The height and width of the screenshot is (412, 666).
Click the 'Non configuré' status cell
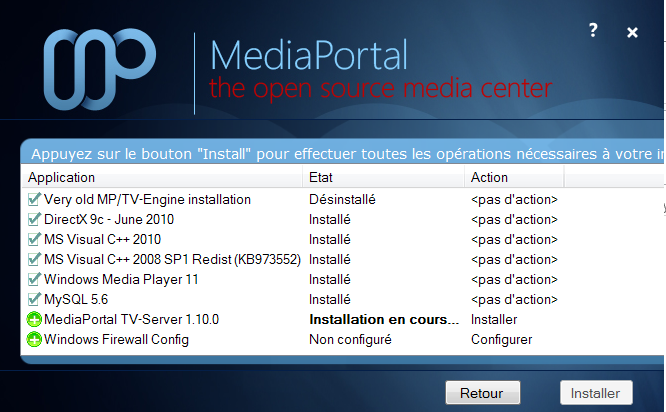[x=350, y=339]
